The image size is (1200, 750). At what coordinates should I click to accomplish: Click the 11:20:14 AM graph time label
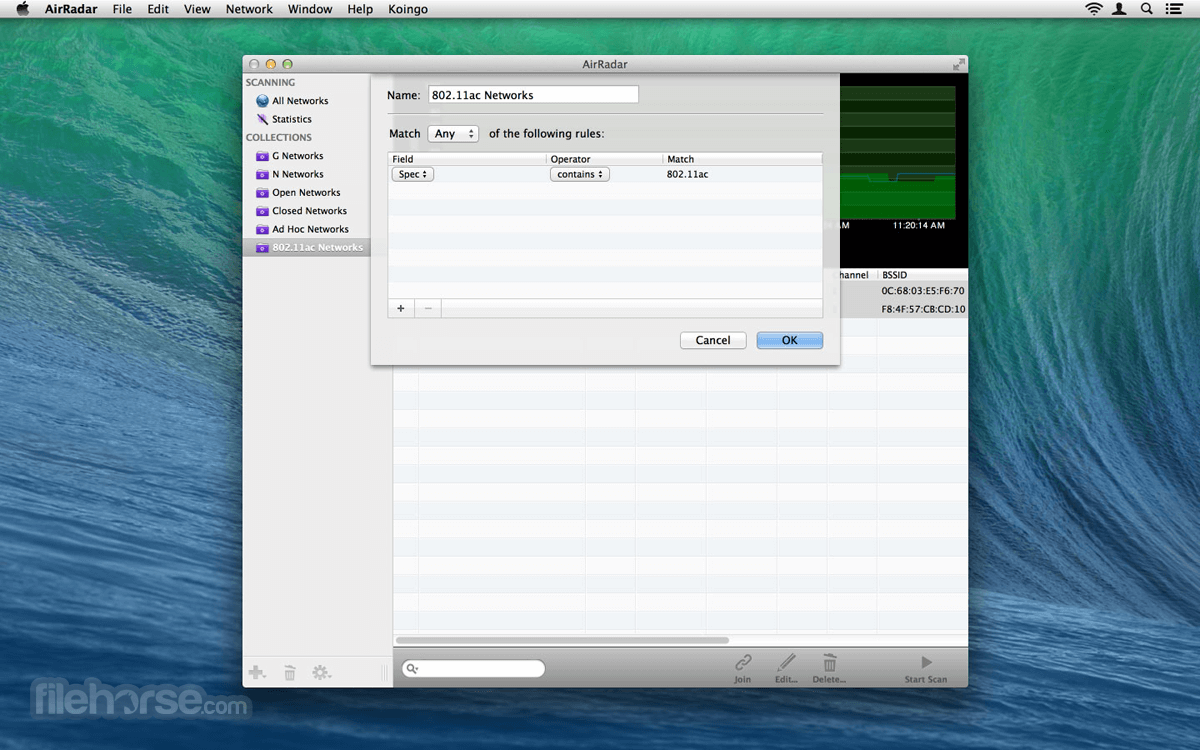(x=918, y=226)
